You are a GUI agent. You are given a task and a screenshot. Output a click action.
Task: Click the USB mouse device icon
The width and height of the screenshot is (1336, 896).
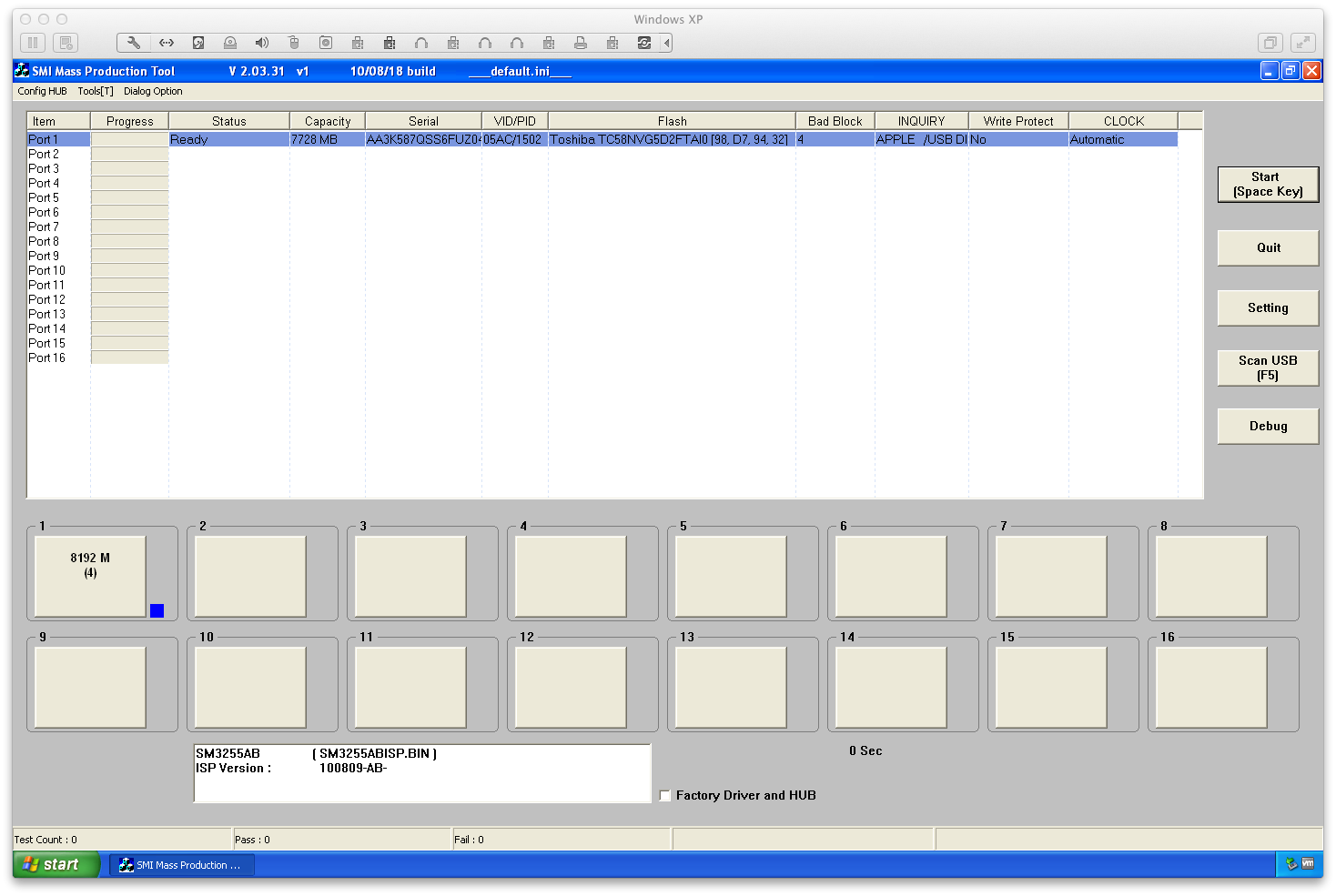294,43
